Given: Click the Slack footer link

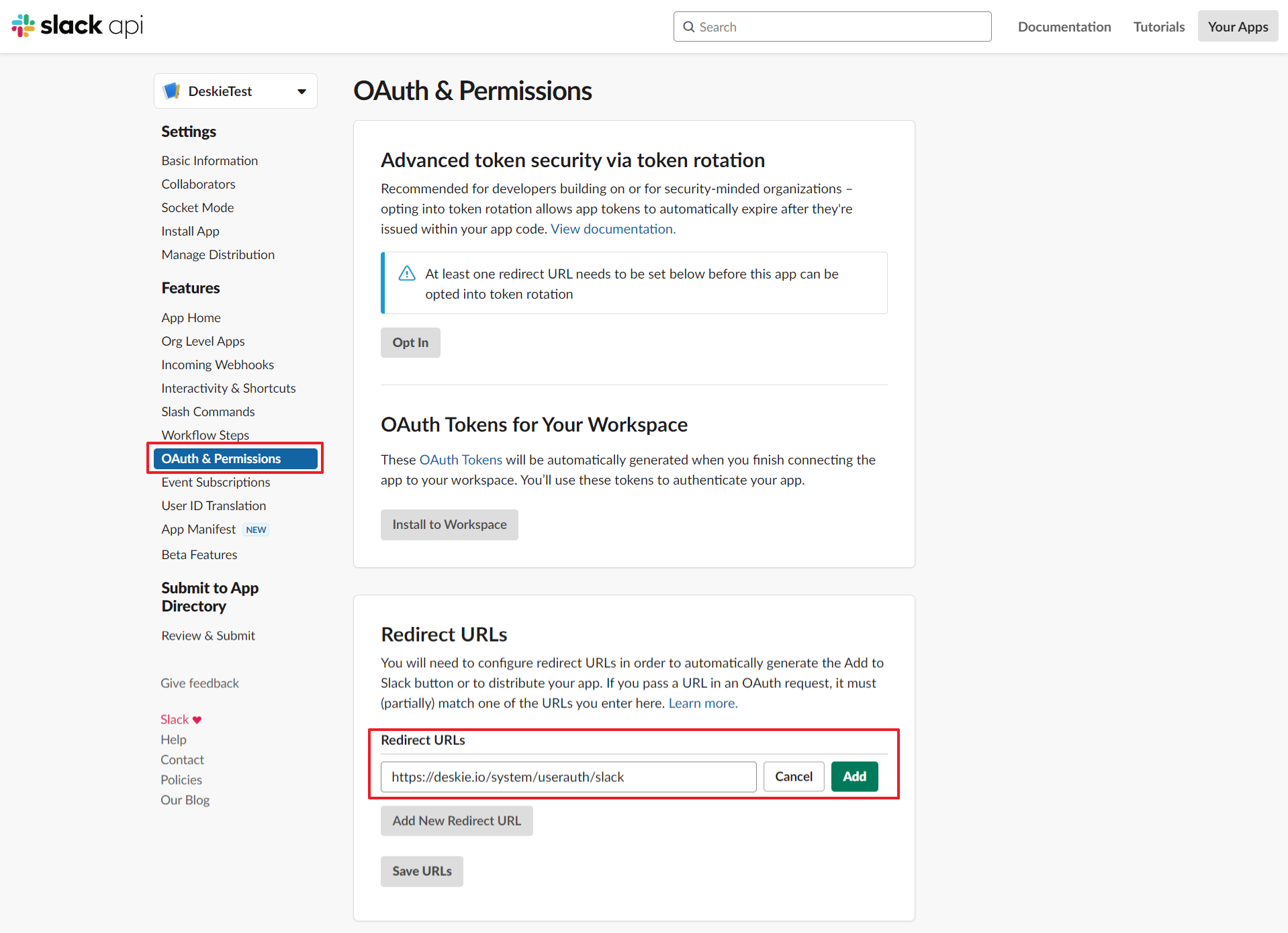Looking at the screenshot, I should (175, 720).
